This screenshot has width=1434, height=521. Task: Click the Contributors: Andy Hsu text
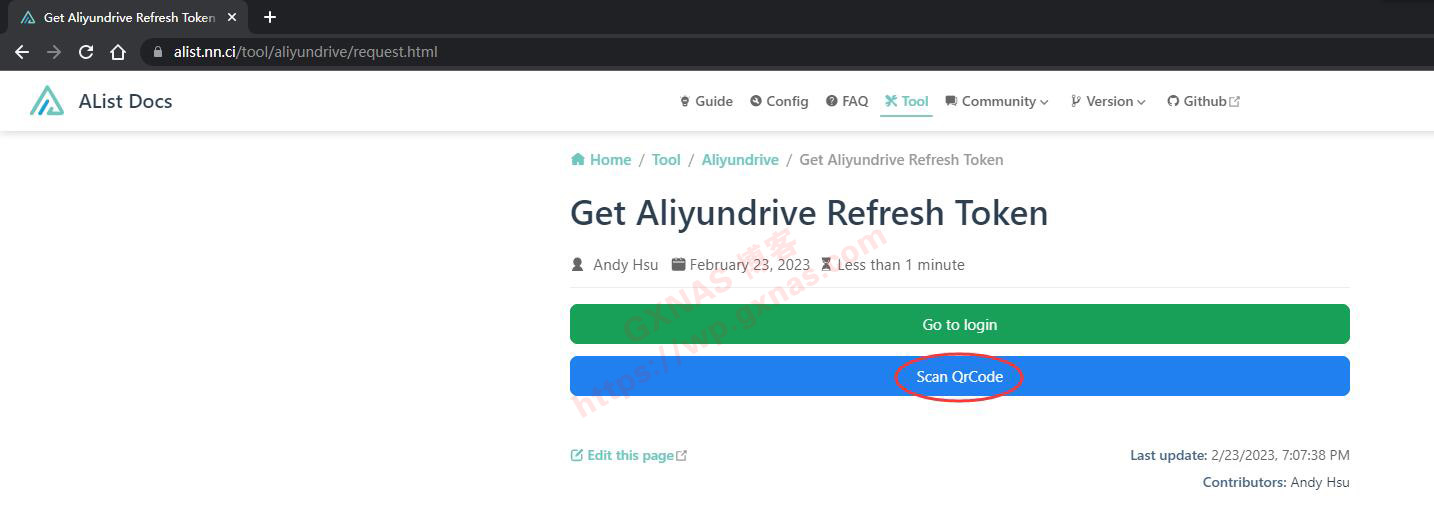(x=1276, y=482)
